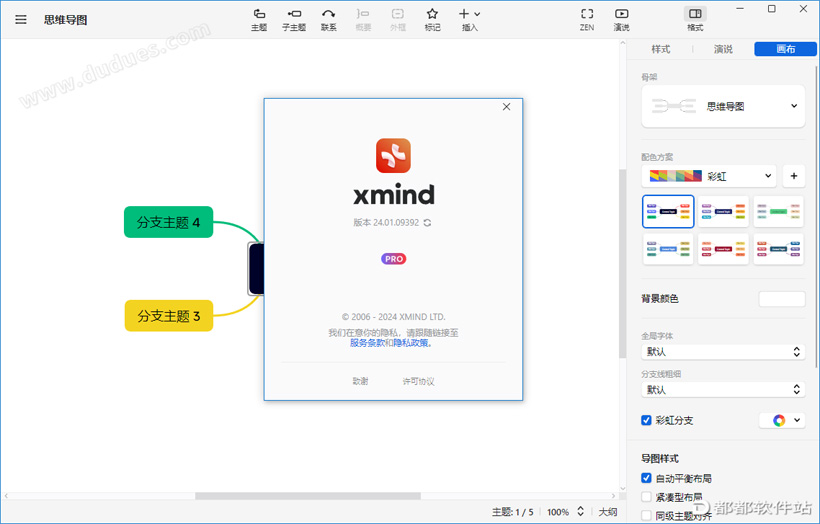Click the 思维导图 document title

pyautogui.click(x=65, y=20)
